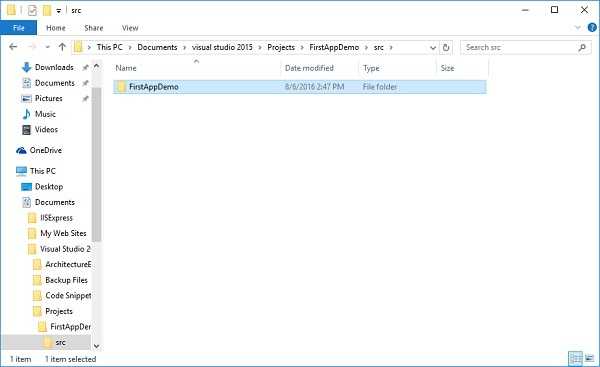The width and height of the screenshot is (600, 367).
Task: Click src breadcrumb in the address bar
Action: 378,47
